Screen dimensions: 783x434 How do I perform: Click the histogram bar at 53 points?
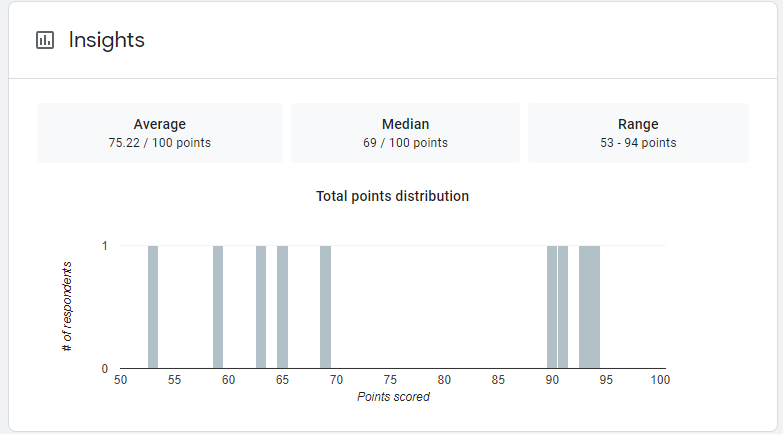[x=153, y=307]
